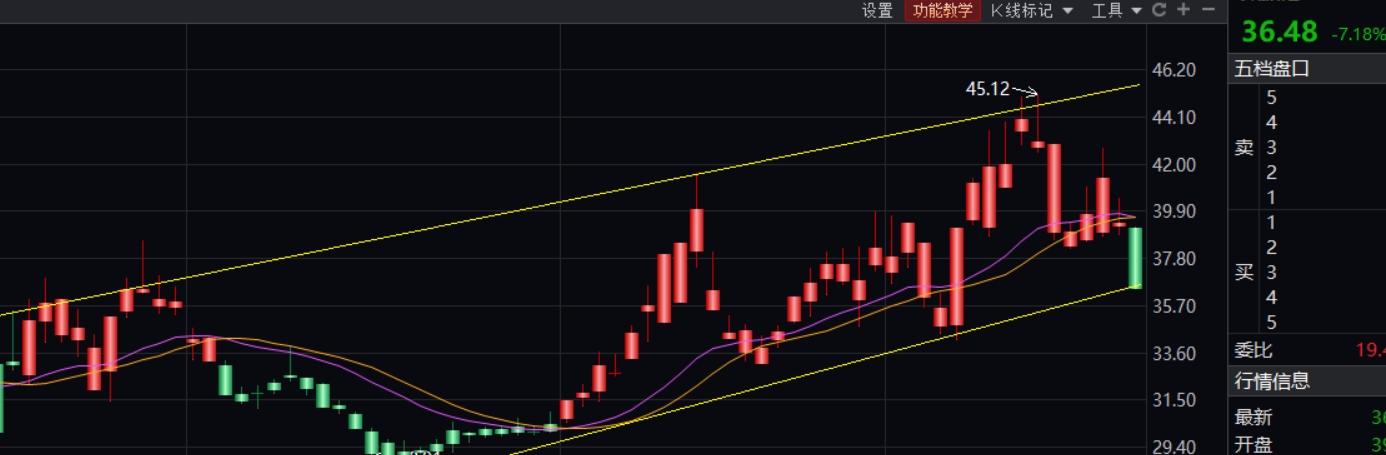Click the 29.40 price axis label
This screenshot has width=1386, height=455.
[1174, 447]
